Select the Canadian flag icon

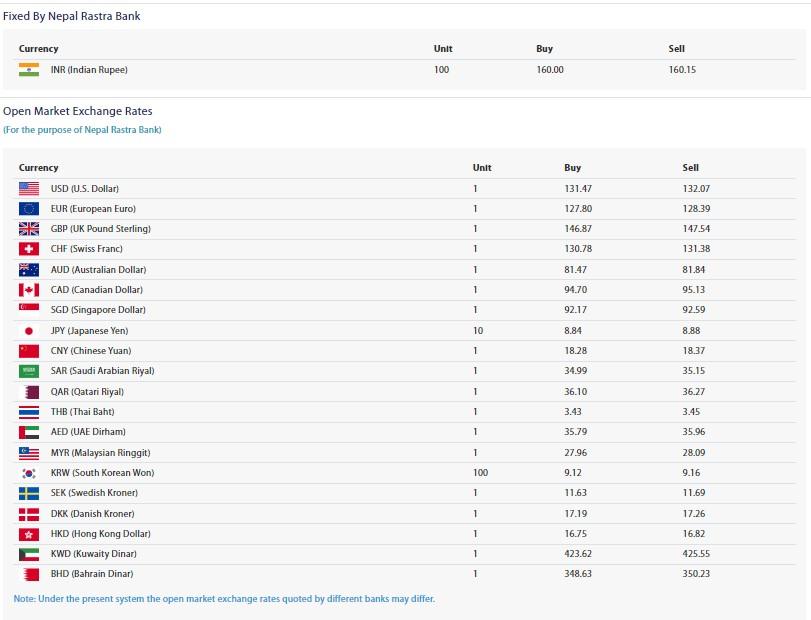tap(29, 290)
